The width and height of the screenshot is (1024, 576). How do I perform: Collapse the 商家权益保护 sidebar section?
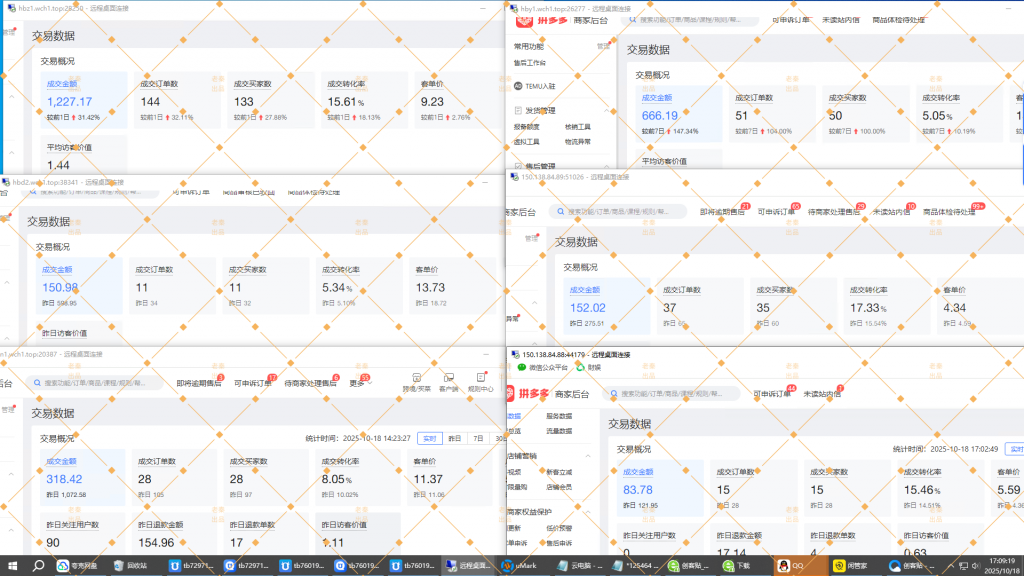587,511
